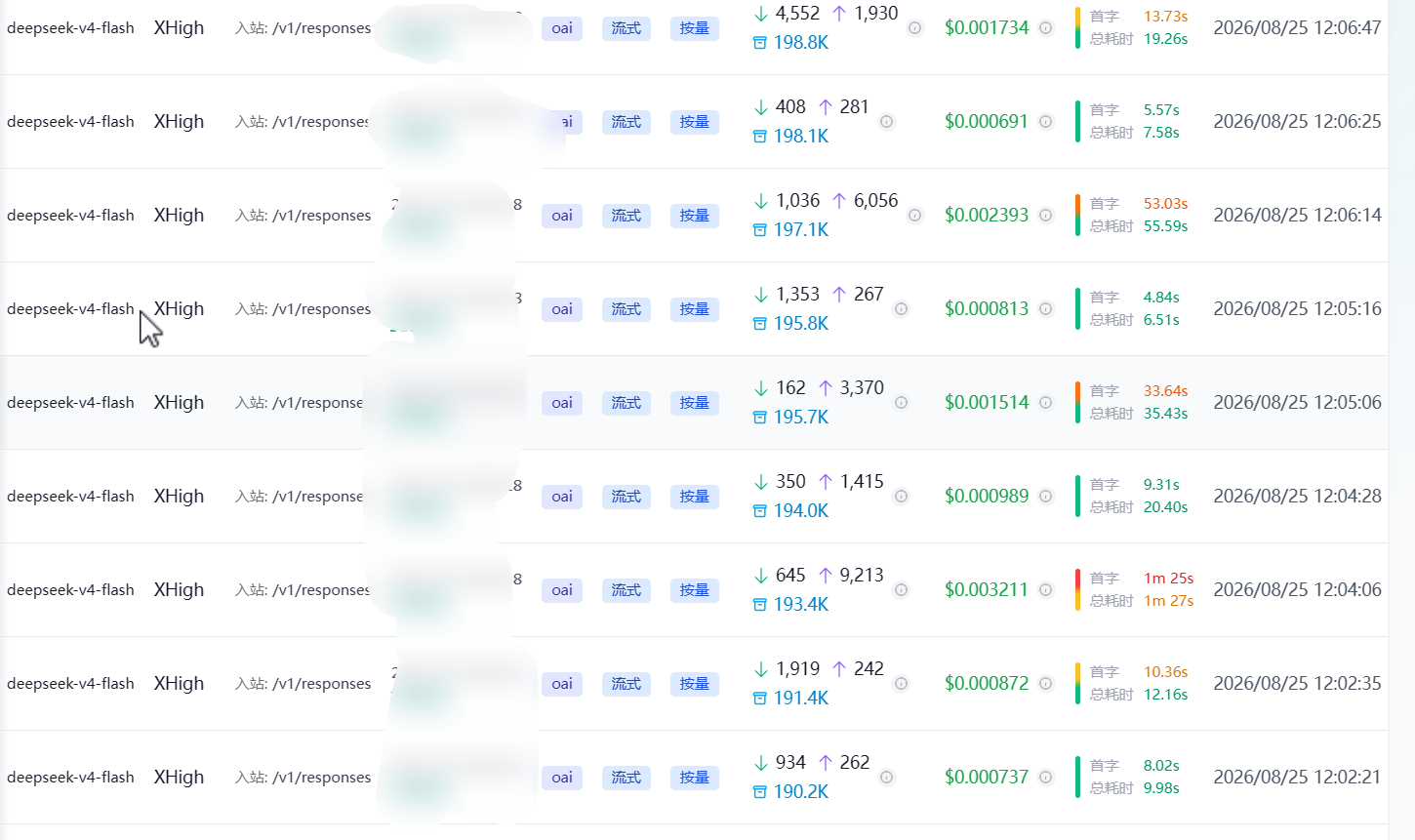Click the 按量 tag in the 12:06:14 row
The height and width of the screenshot is (840, 1415).
coord(695,216)
